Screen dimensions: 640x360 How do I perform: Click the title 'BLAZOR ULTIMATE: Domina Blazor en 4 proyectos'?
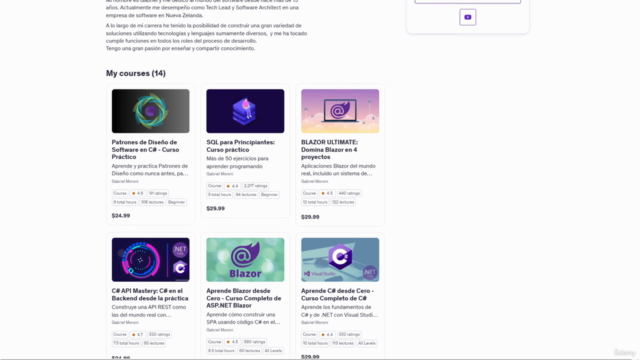click(329, 149)
